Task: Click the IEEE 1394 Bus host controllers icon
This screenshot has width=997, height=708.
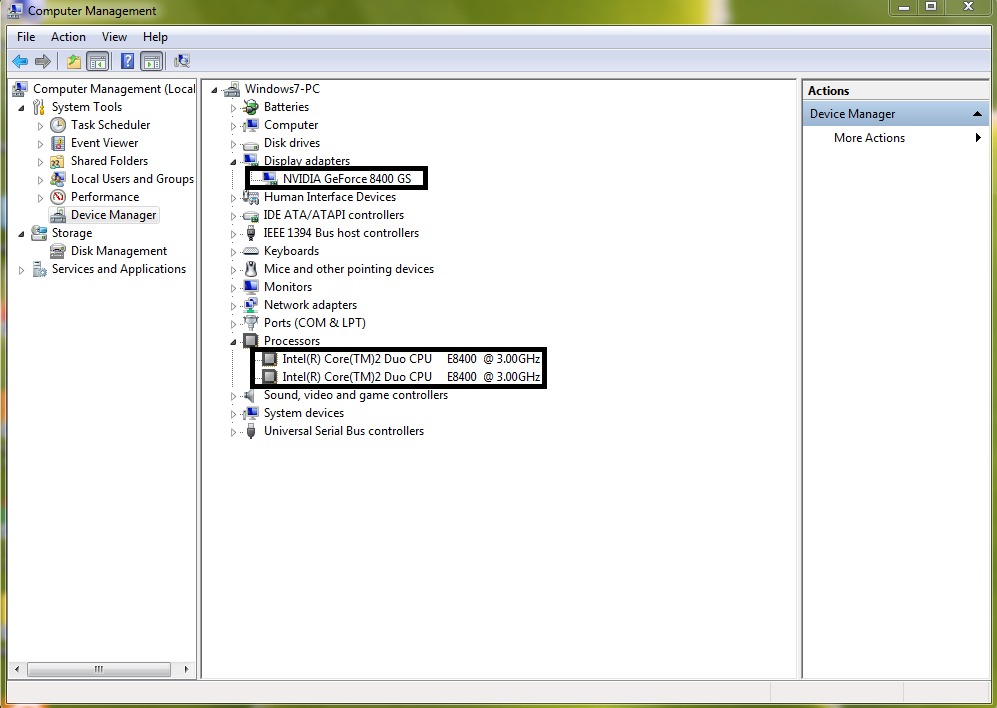Action: (251, 233)
